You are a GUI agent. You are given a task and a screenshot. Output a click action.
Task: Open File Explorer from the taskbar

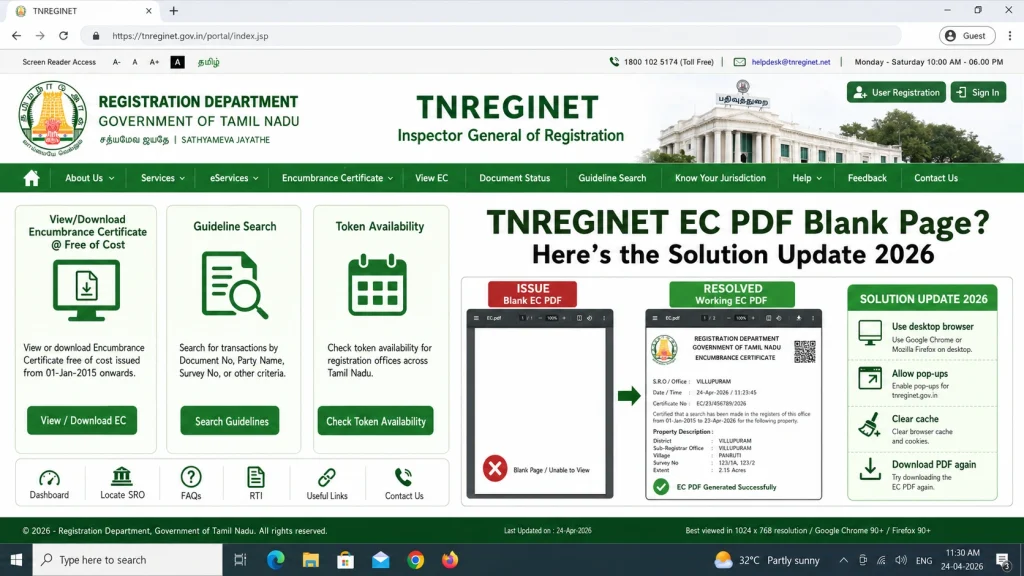[311, 560]
